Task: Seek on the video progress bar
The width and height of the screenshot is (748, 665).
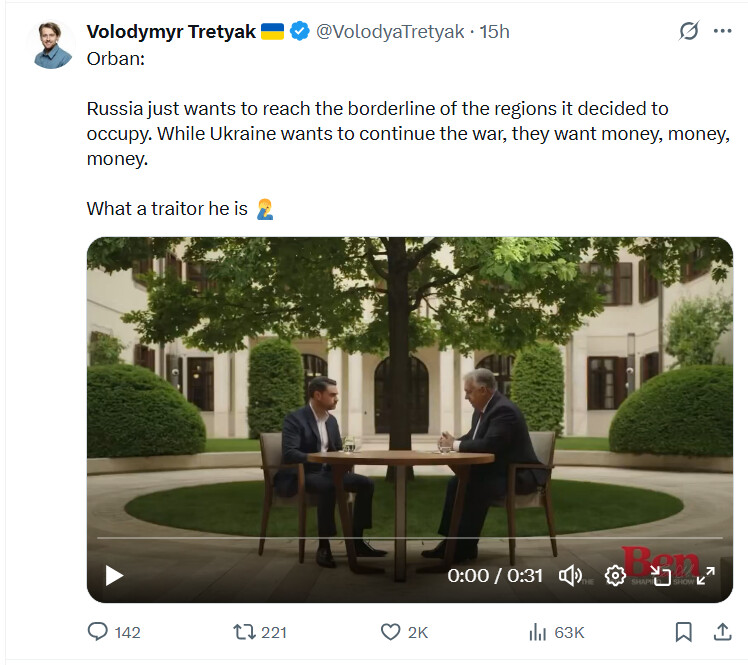Action: (x=410, y=538)
